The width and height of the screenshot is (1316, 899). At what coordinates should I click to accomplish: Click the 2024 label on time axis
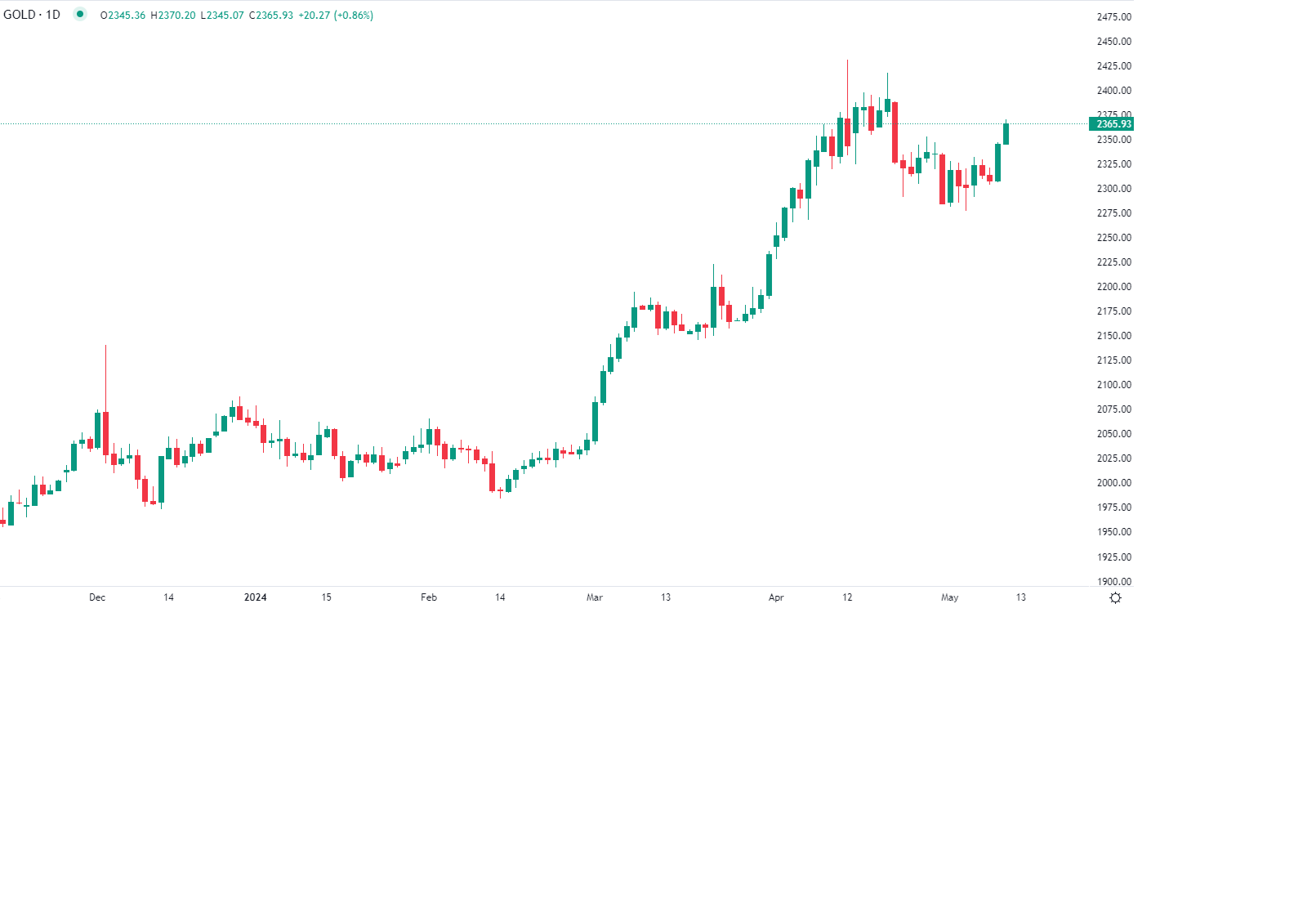(x=256, y=597)
